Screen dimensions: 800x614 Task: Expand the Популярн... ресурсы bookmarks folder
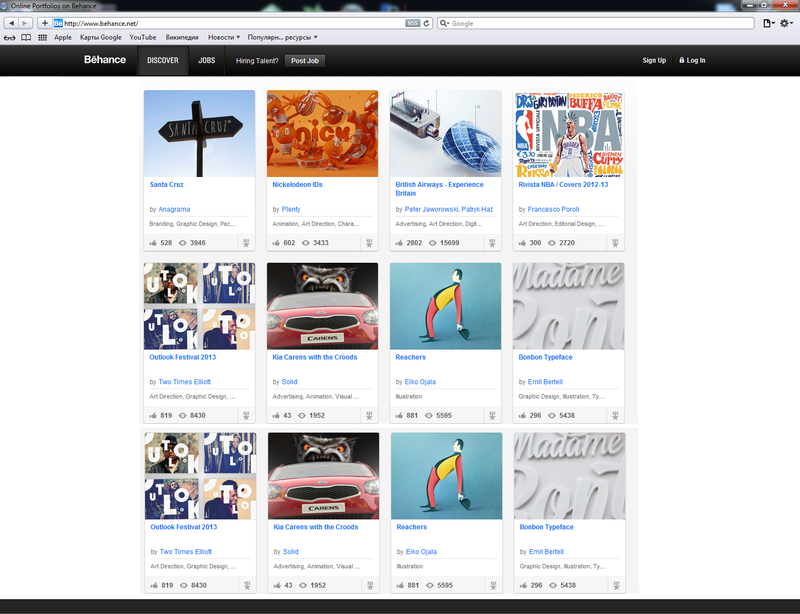coord(283,37)
